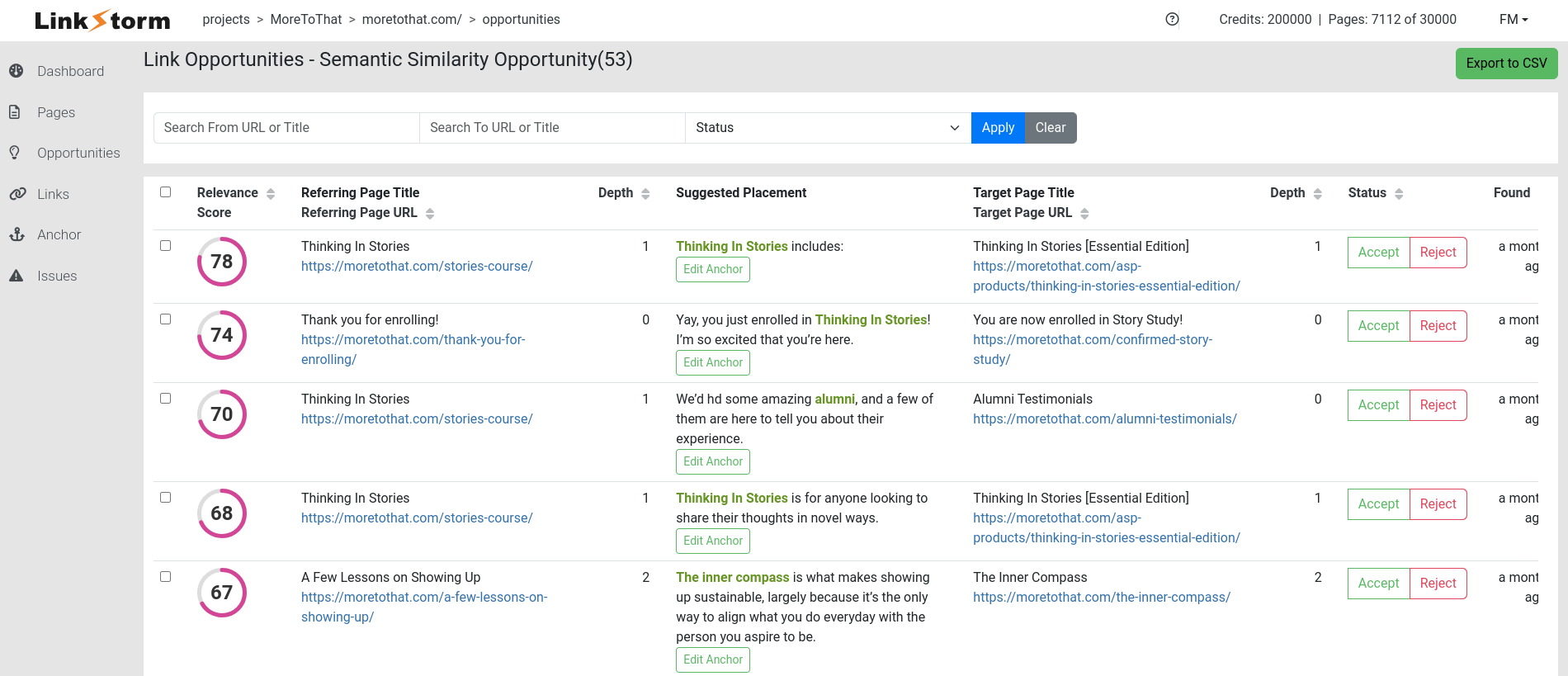
Task: Open Opportunities in the sidebar
Action: coord(78,153)
